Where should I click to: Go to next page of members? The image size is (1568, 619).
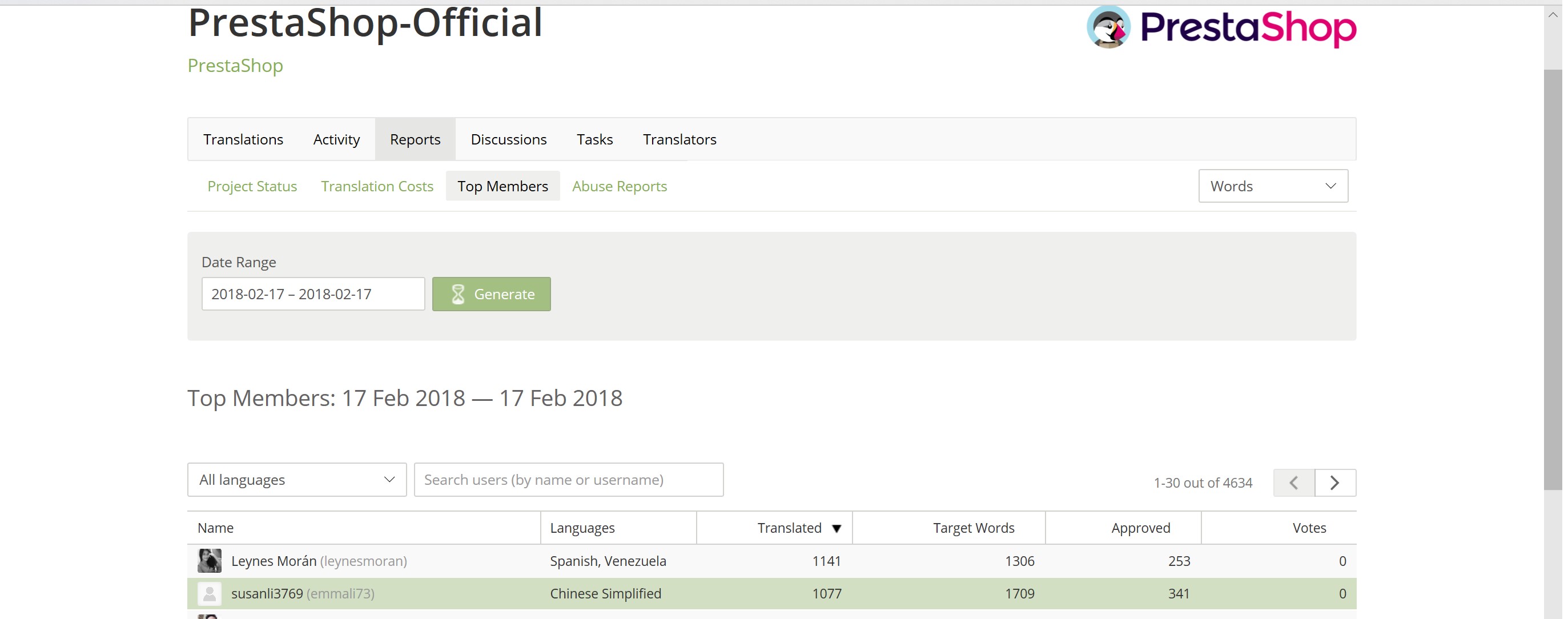click(x=1335, y=483)
